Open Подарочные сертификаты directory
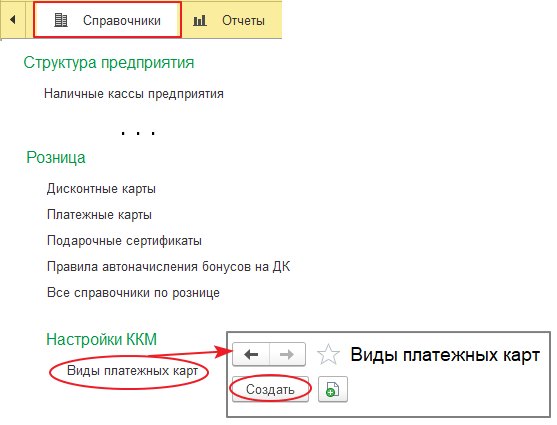Viewport: 557px width, 425px height. pos(124,241)
